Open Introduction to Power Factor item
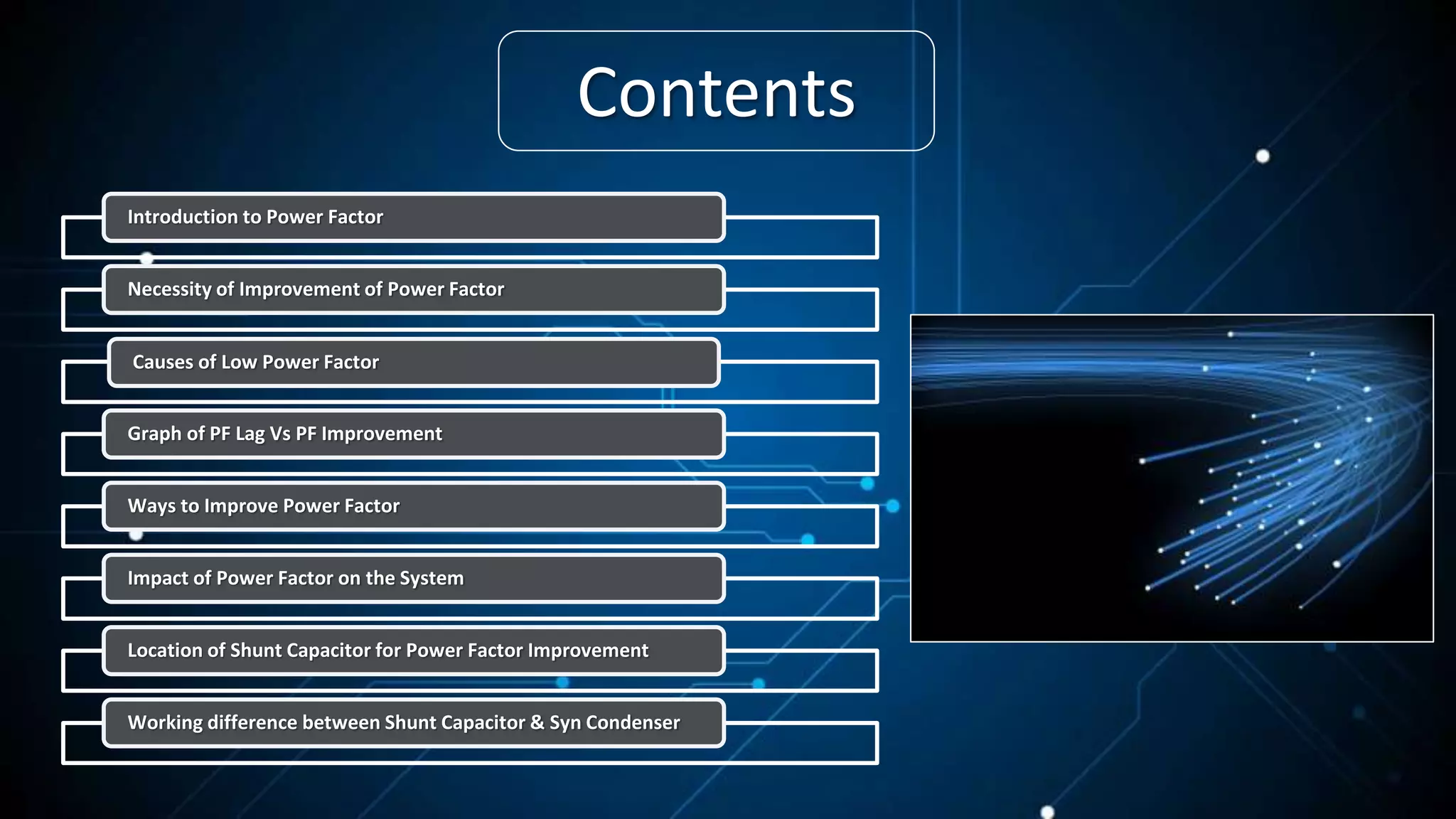1456x819 pixels. click(413, 218)
